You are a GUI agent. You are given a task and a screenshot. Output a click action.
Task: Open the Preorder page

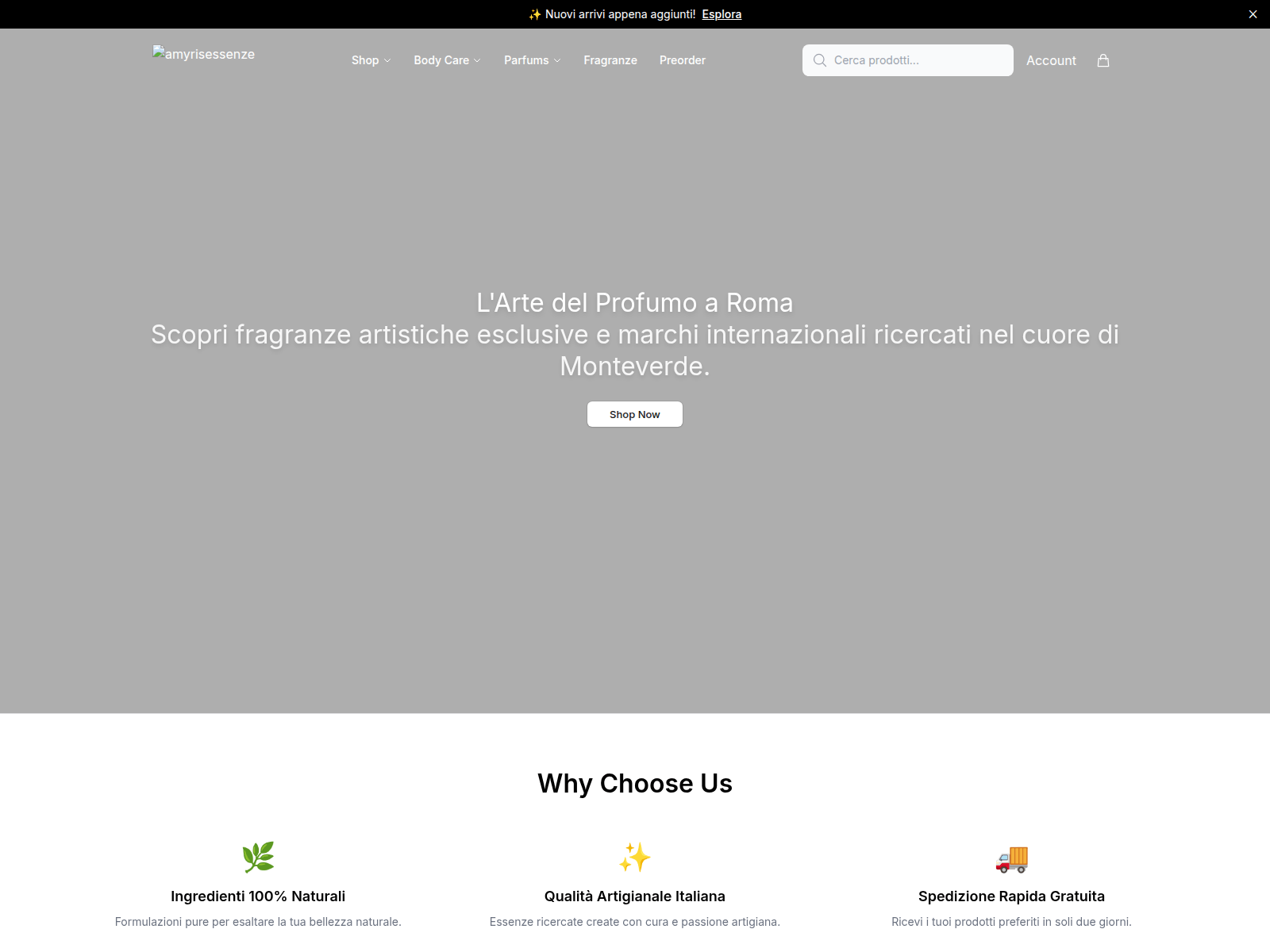click(683, 60)
